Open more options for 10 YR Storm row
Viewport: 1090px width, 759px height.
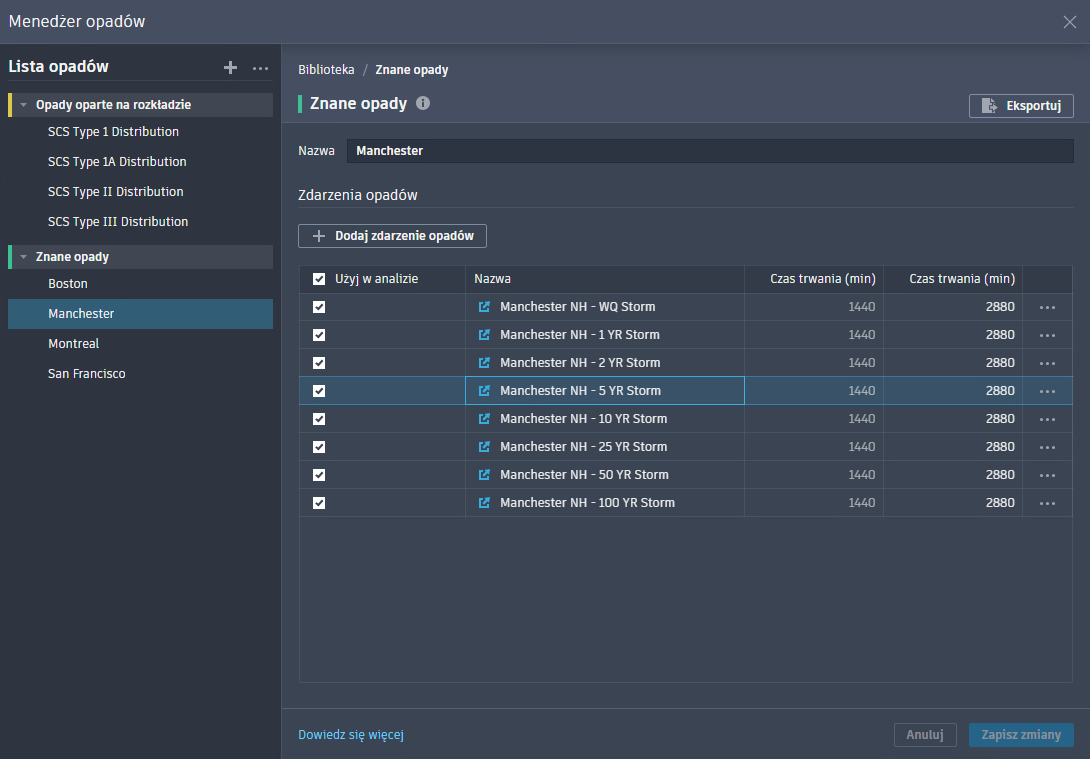1047,419
